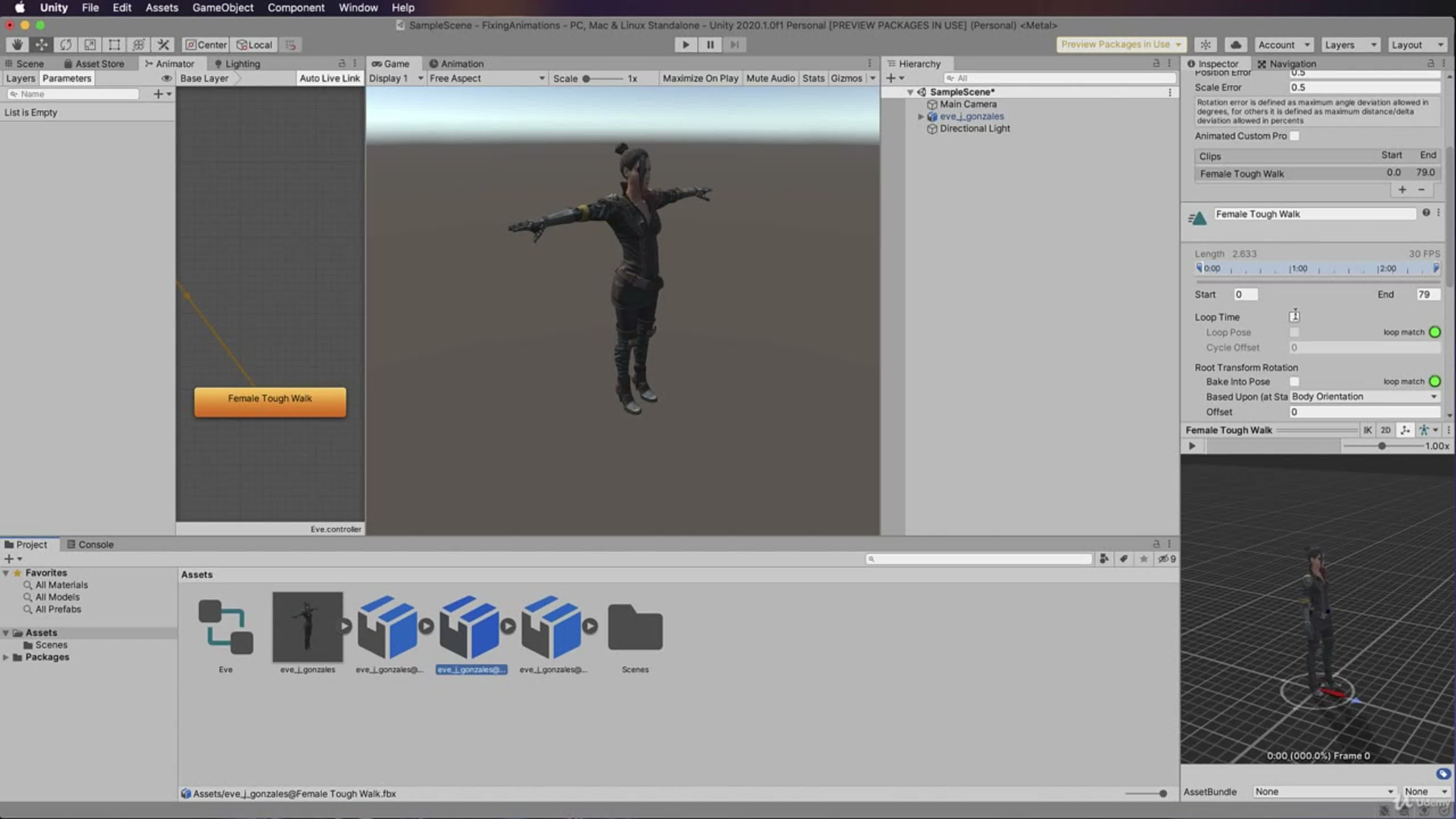Open cloud services icon

coord(1236,45)
